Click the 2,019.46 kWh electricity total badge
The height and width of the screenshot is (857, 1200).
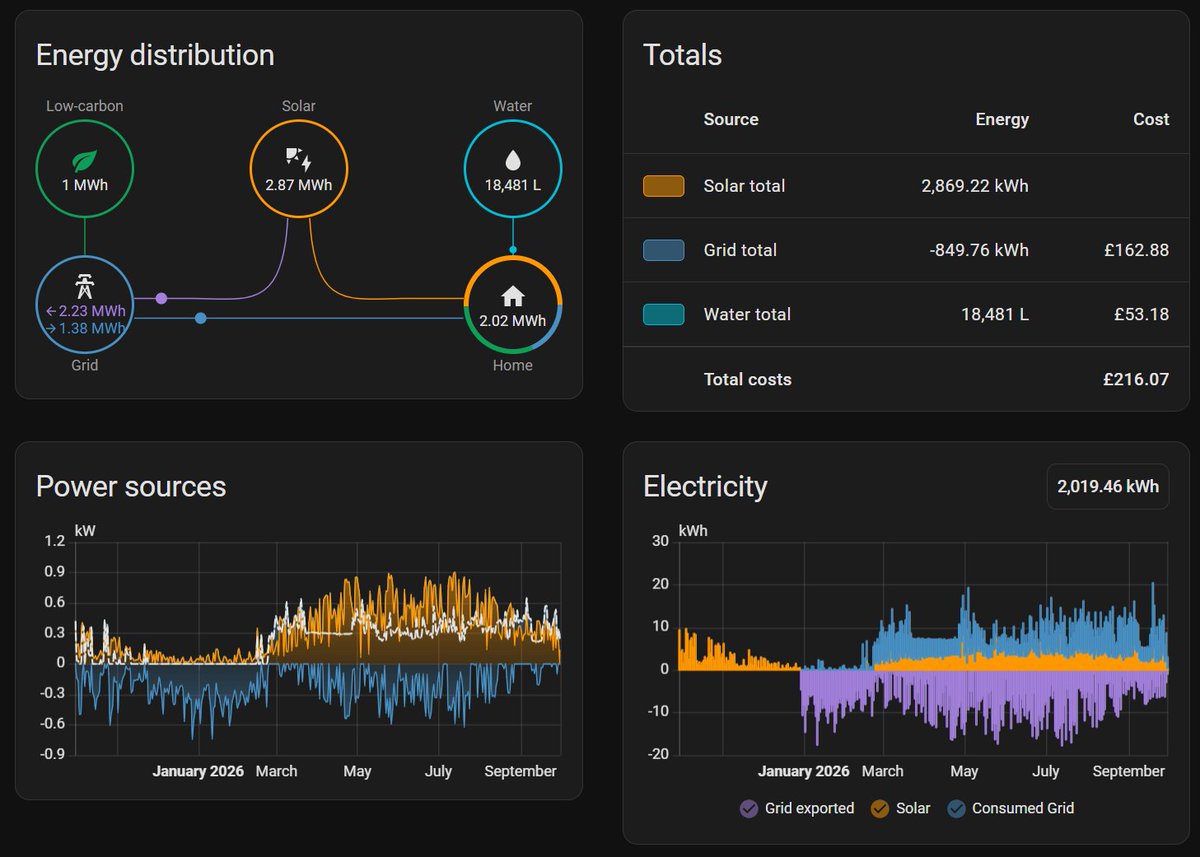pos(1108,487)
